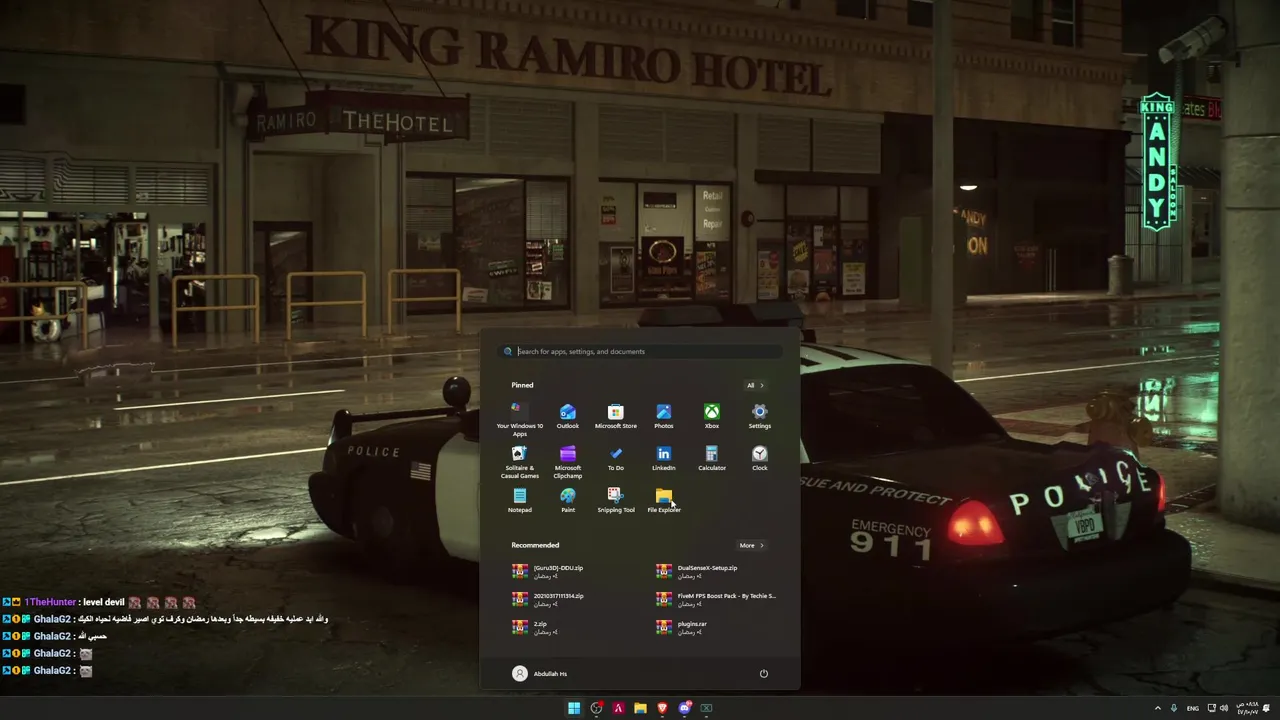The height and width of the screenshot is (720, 1280).
Task: Expand the system tray hidden icons chevron
Action: tap(1158, 708)
